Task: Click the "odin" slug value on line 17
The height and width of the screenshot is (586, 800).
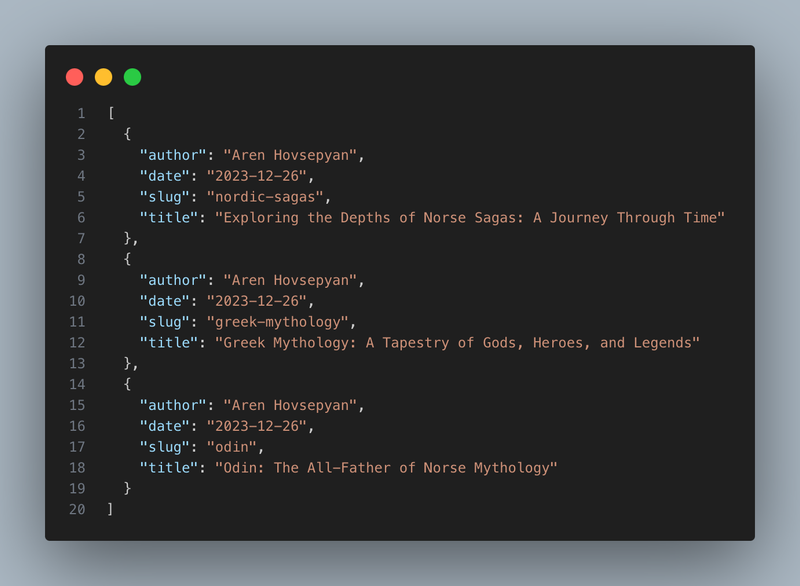Action: click(x=232, y=447)
